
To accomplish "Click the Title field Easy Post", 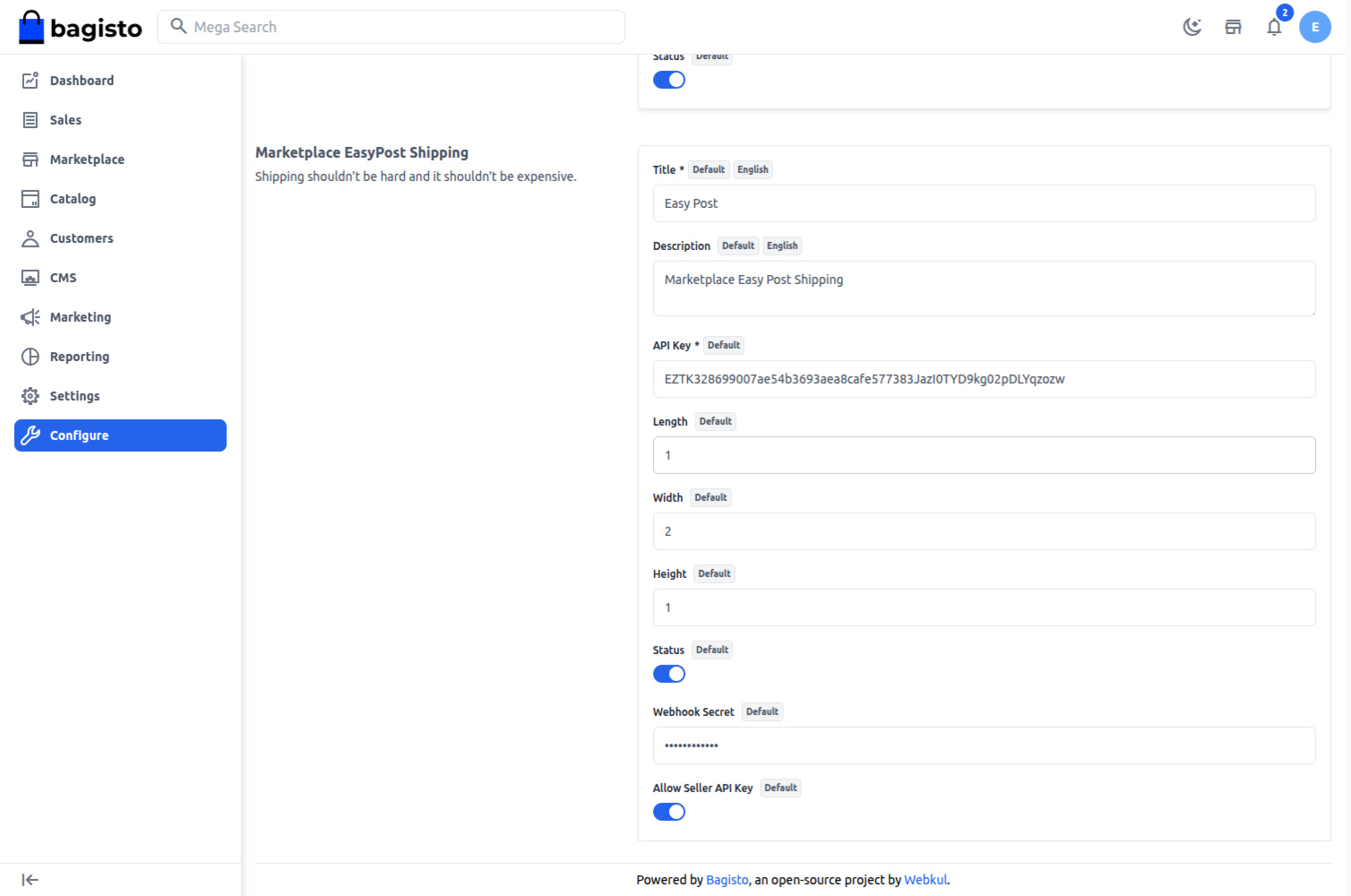I will [984, 203].
